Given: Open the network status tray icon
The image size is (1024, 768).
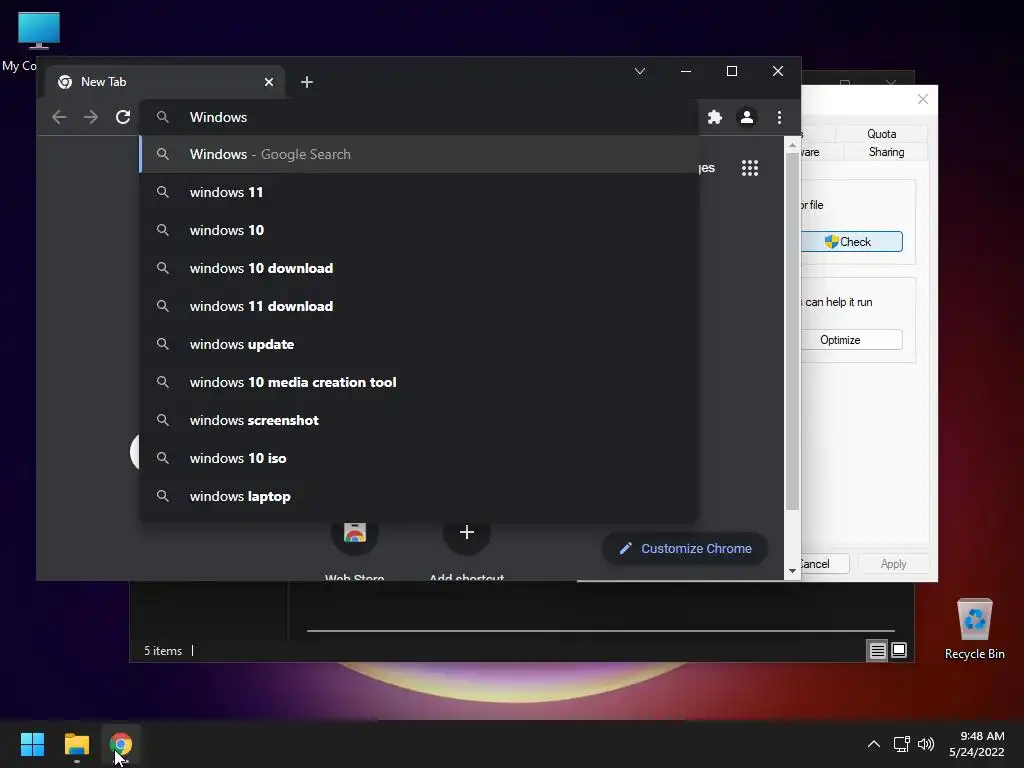Looking at the screenshot, I should [902, 744].
